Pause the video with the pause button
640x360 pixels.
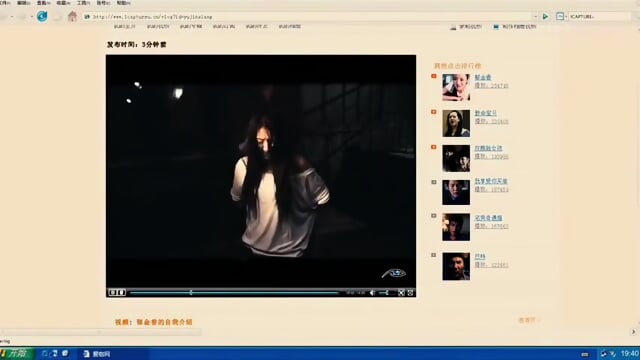point(113,292)
